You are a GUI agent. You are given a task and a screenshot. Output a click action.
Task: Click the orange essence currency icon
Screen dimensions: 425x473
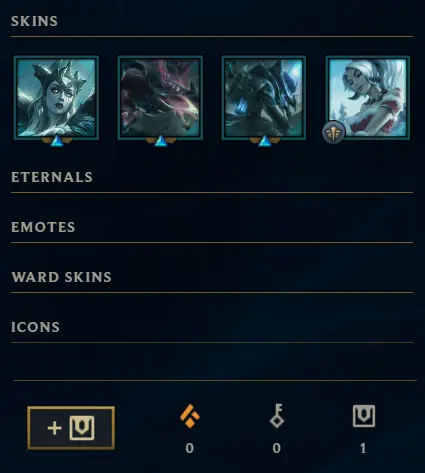190,416
